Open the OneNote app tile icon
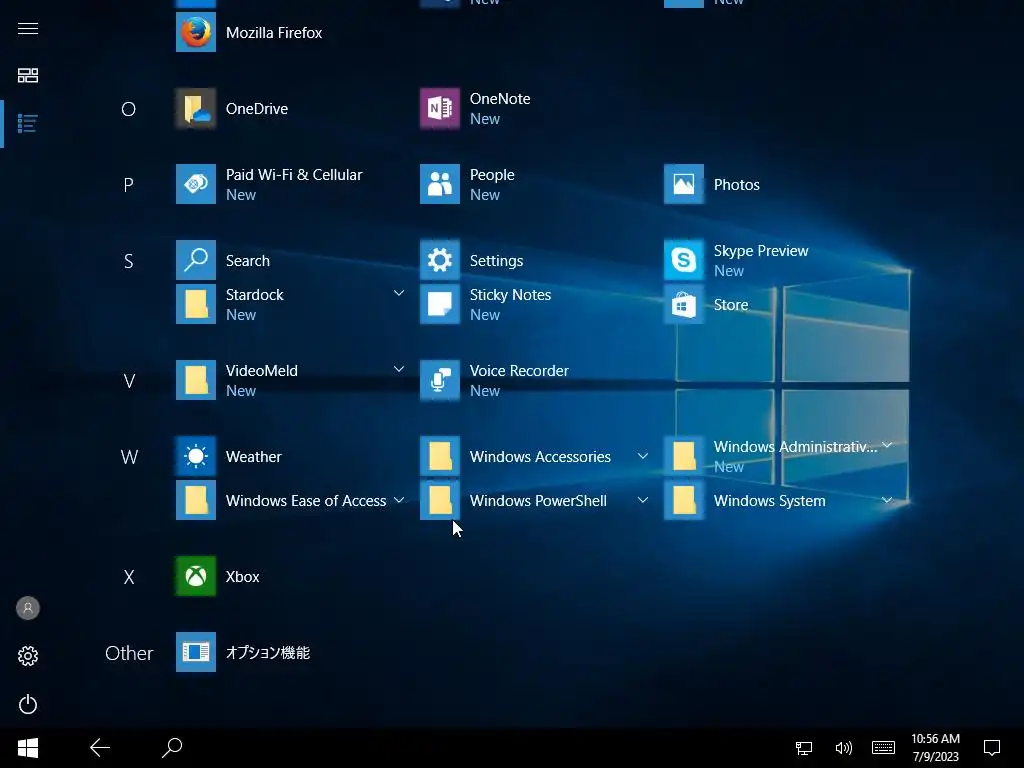The height and width of the screenshot is (768, 1024). point(440,108)
